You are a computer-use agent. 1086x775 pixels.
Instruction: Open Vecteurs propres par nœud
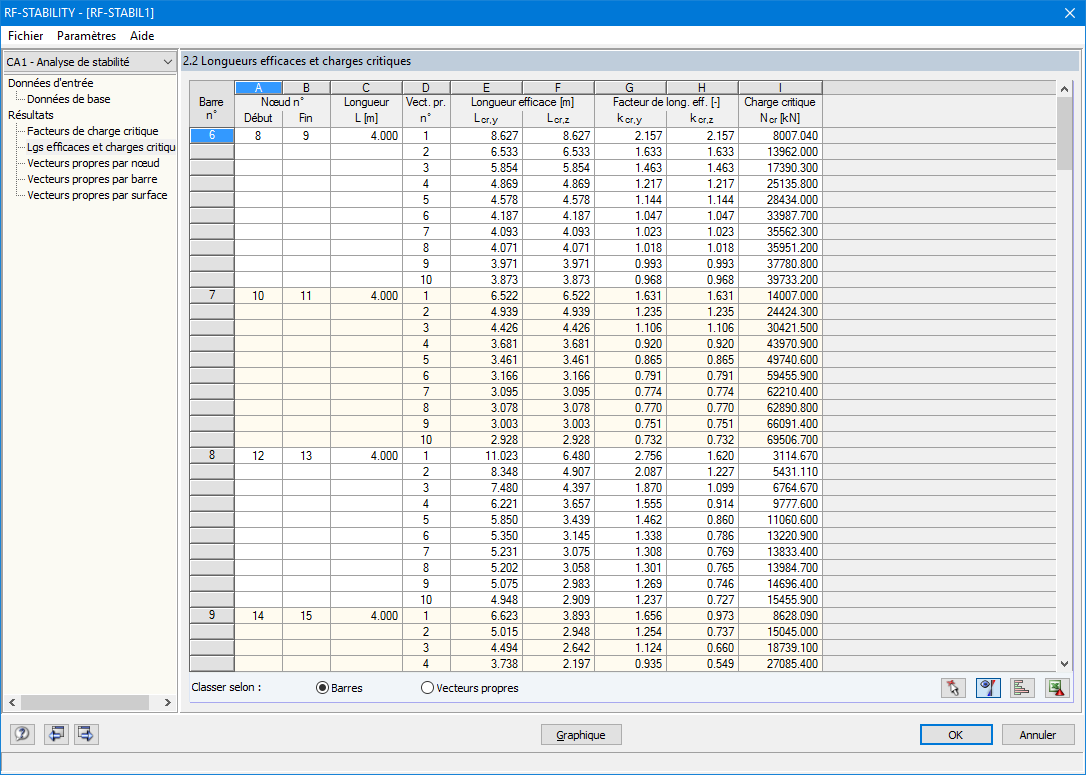(94, 163)
